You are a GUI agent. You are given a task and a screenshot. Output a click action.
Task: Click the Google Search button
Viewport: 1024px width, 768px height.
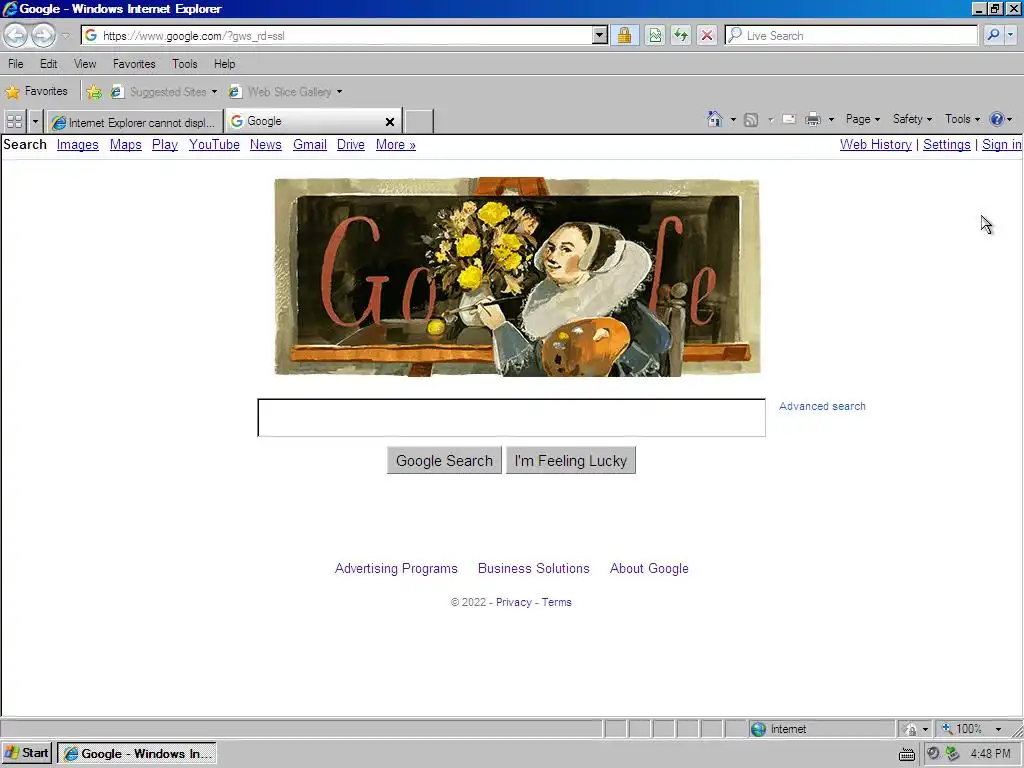pyautogui.click(x=444, y=460)
